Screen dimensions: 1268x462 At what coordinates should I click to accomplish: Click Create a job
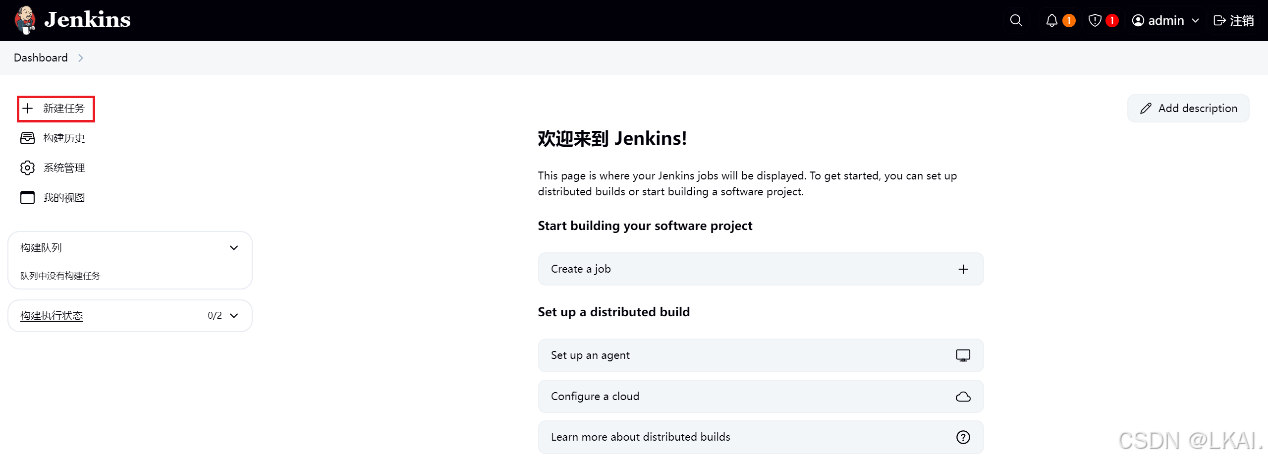point(761,269)
